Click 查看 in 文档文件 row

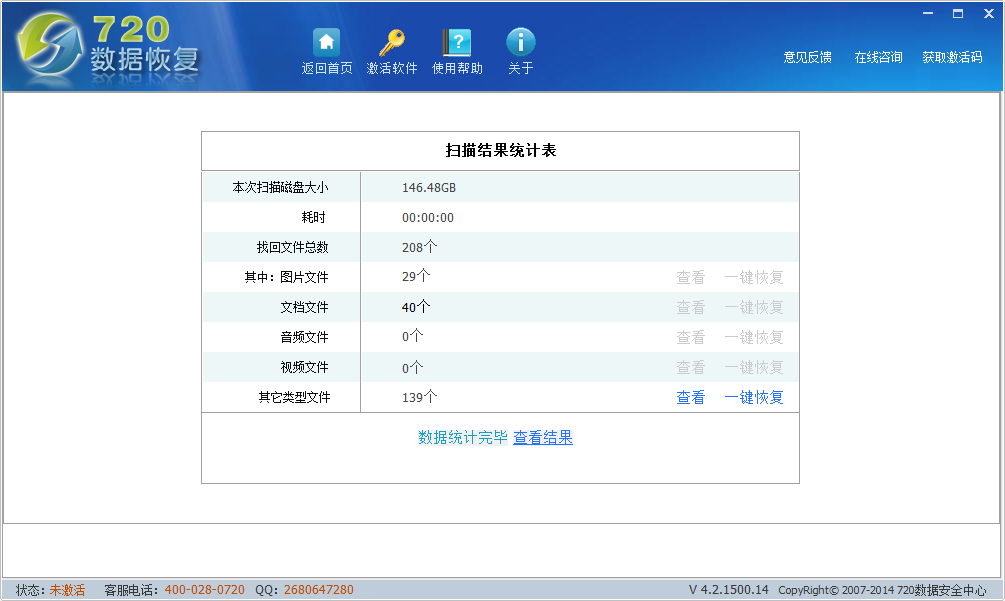pos(690,308)
